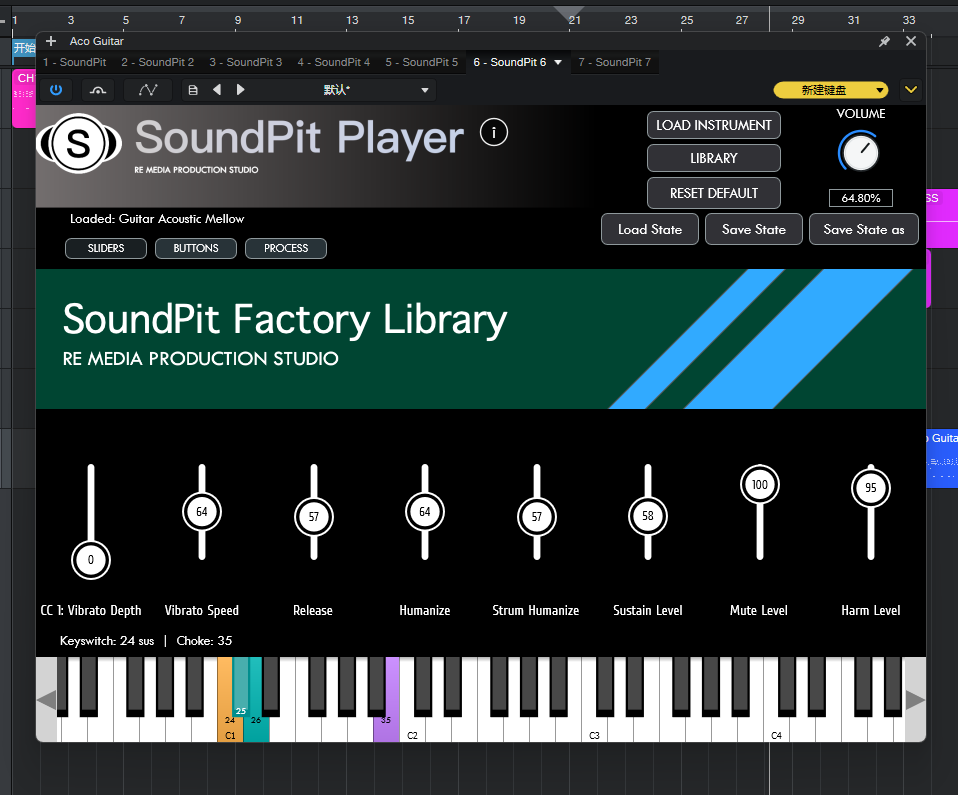Click the SoundPit S logo
958x795 pixels.
(79, 143)
